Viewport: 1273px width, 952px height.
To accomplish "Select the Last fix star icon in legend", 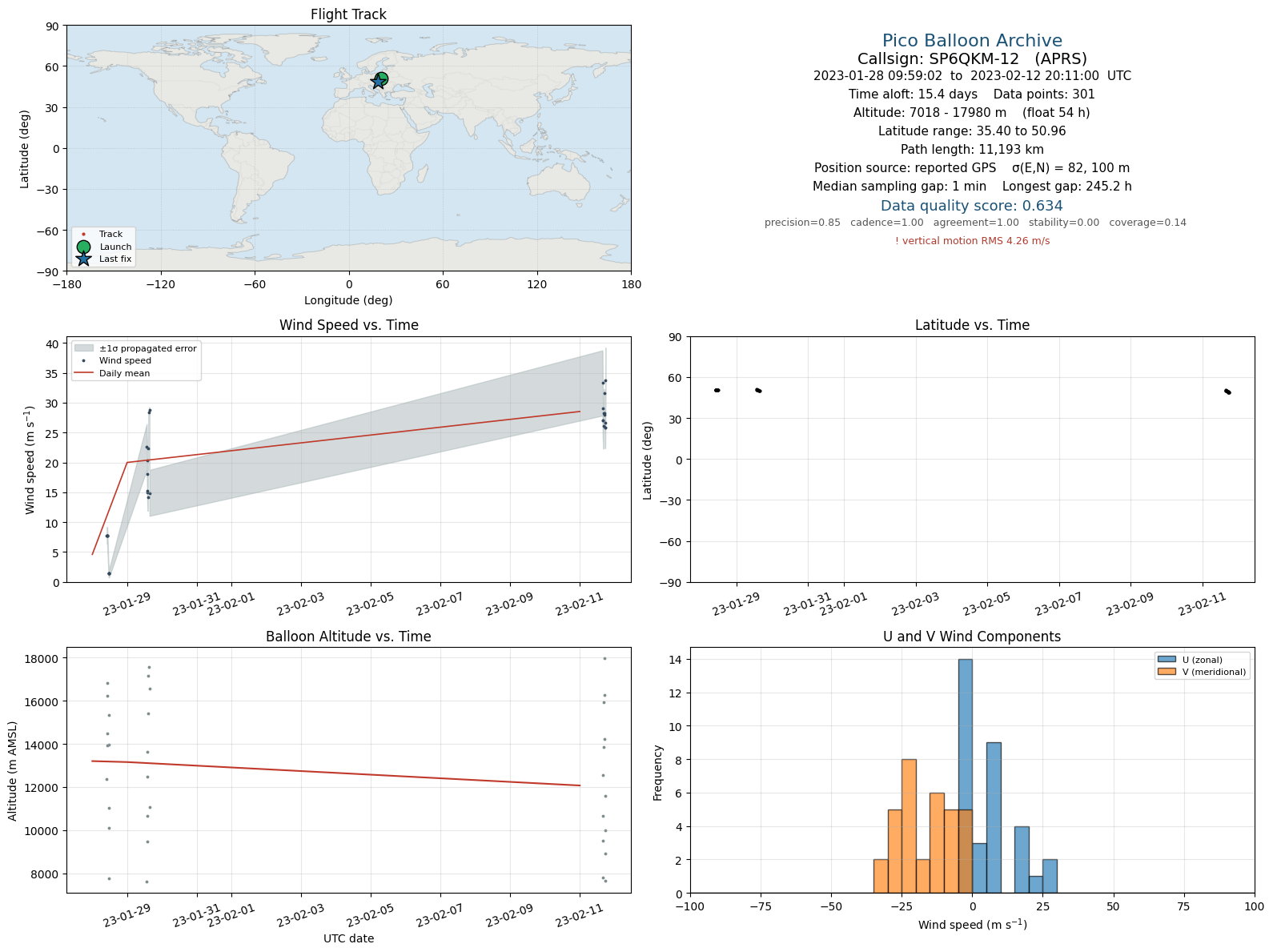I will pyautogui.click(x=83, y=259).
